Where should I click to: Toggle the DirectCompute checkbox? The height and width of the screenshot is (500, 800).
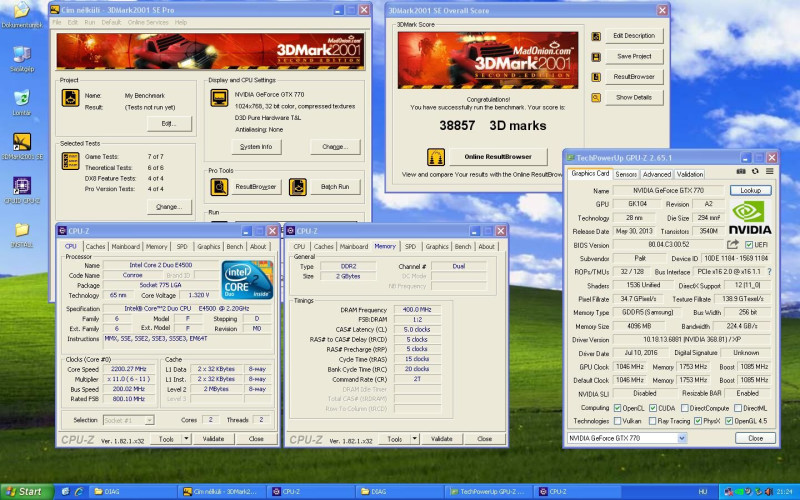[685, 408]
